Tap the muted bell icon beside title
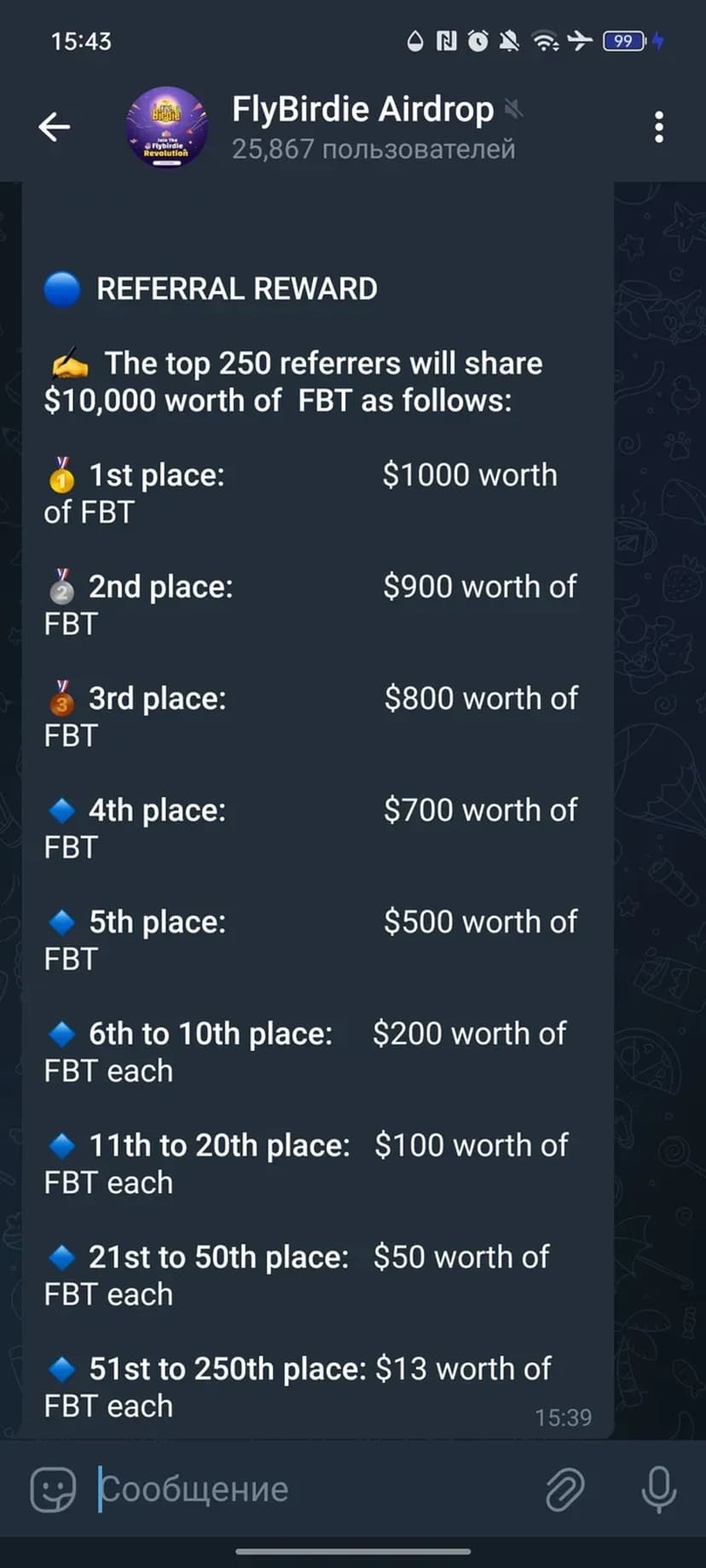706x1568 pixels. [512, 109]
